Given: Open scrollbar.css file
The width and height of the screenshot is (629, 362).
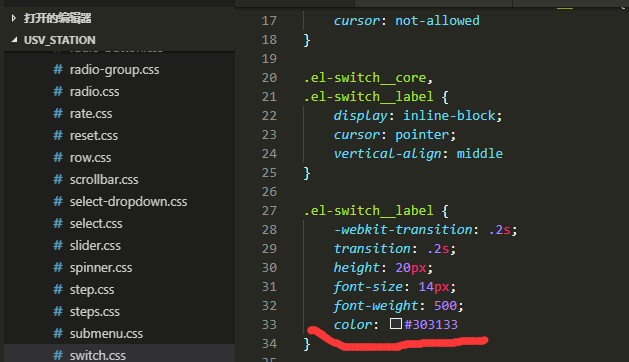Looking at the screenshot, I should click(104, 180).
